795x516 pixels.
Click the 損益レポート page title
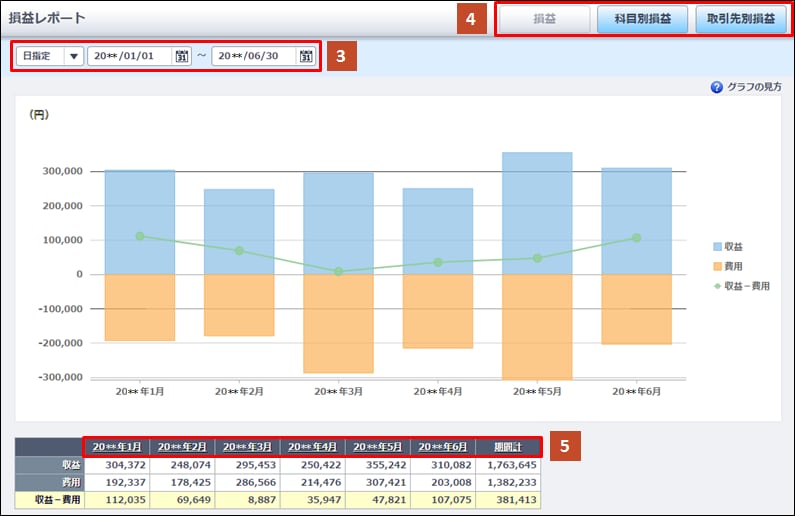pos(47,18)
